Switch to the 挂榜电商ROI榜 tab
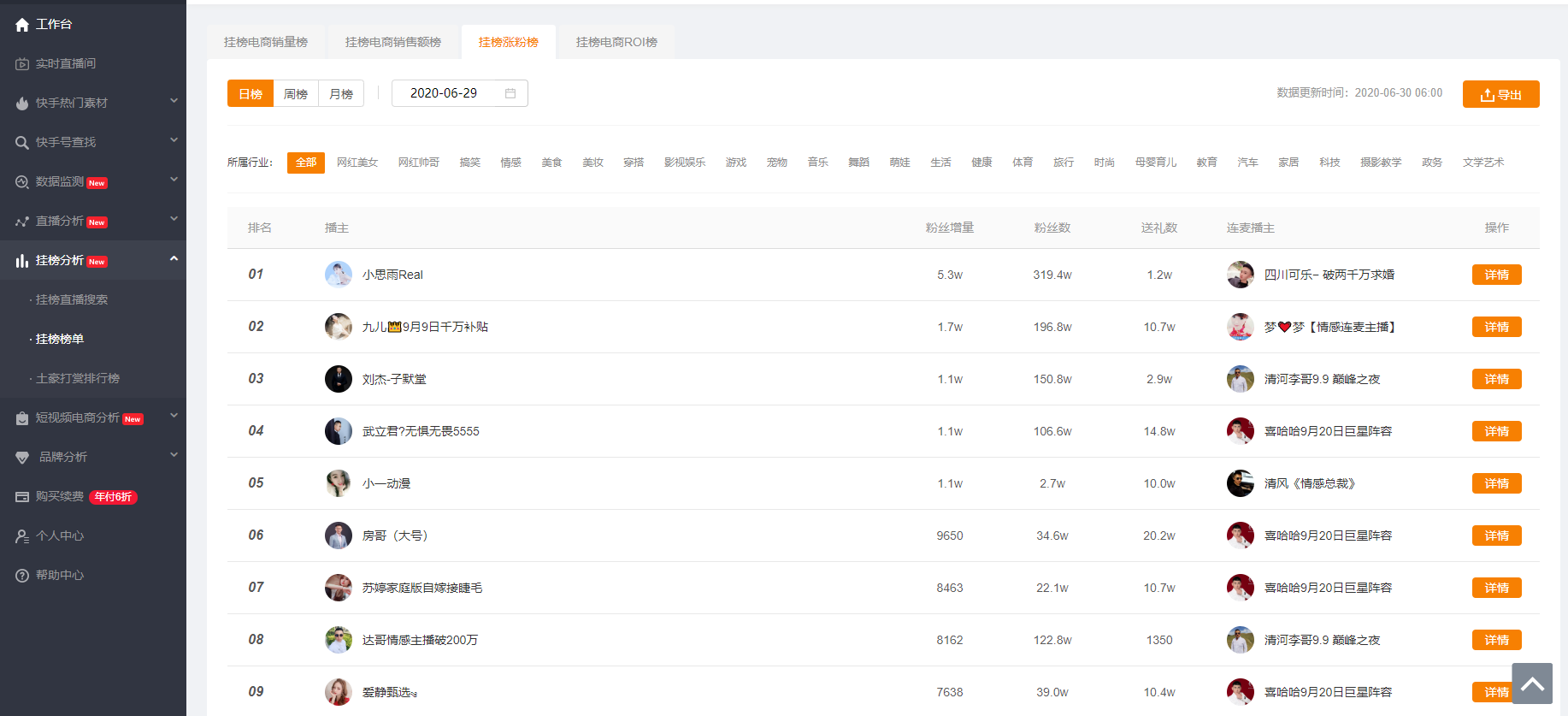The image size is (1568, 716). (x=616, y=42)
